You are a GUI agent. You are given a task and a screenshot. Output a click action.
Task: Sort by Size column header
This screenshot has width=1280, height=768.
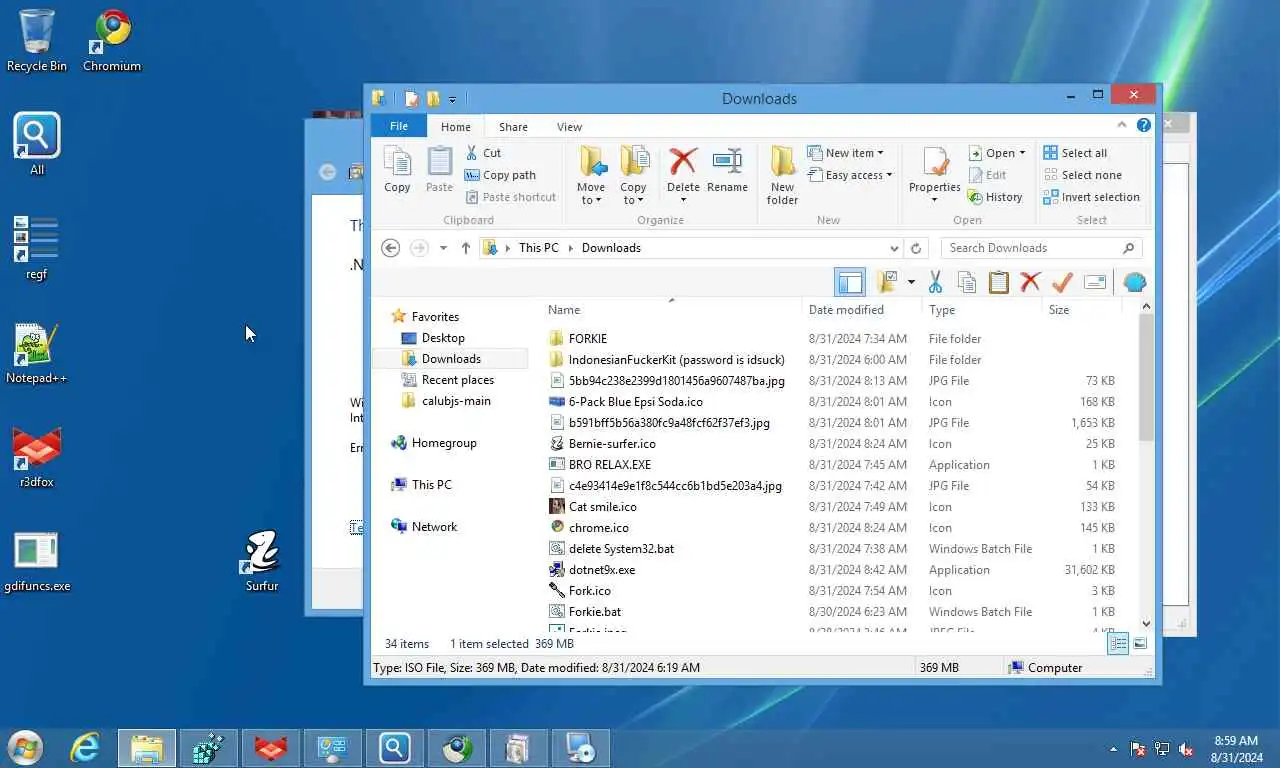tap(1082, 310)
